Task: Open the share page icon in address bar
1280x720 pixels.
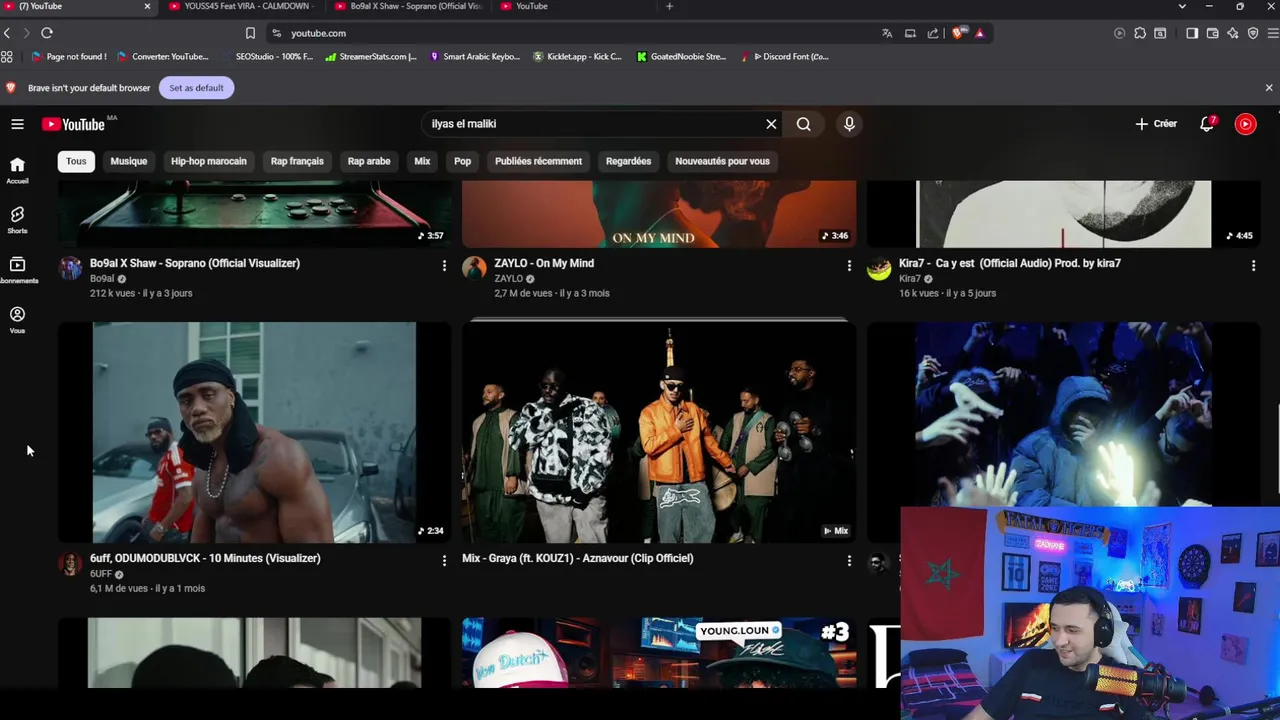Action: tap(933, 33)
